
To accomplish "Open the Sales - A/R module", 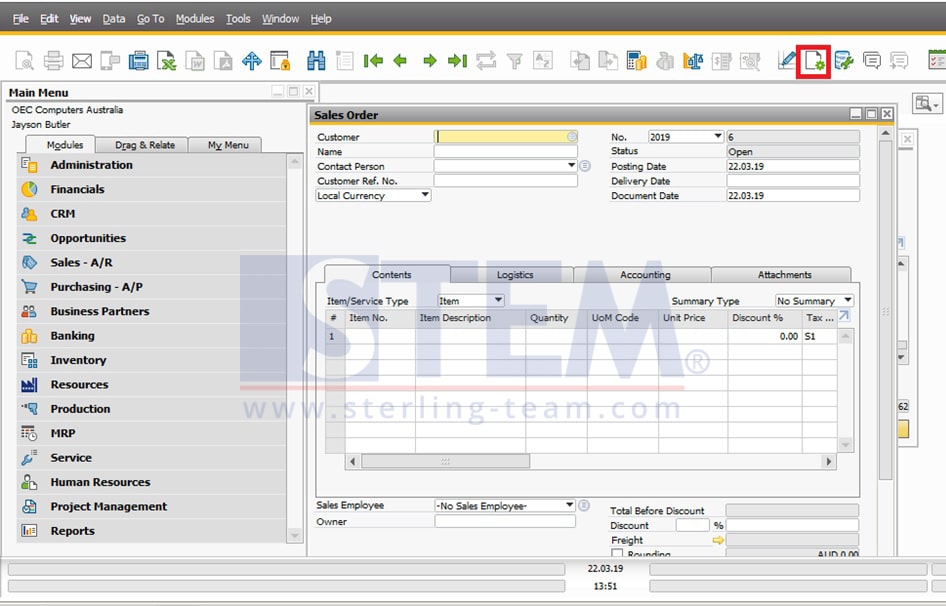I will (81, 263).
